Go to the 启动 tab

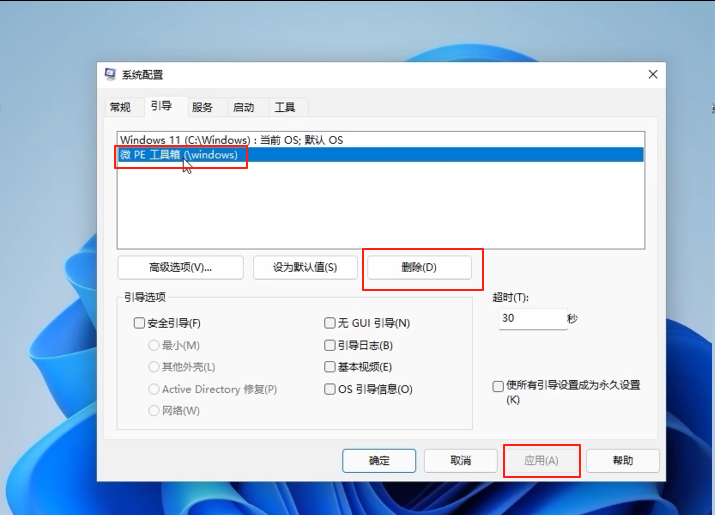pos(243,107)
